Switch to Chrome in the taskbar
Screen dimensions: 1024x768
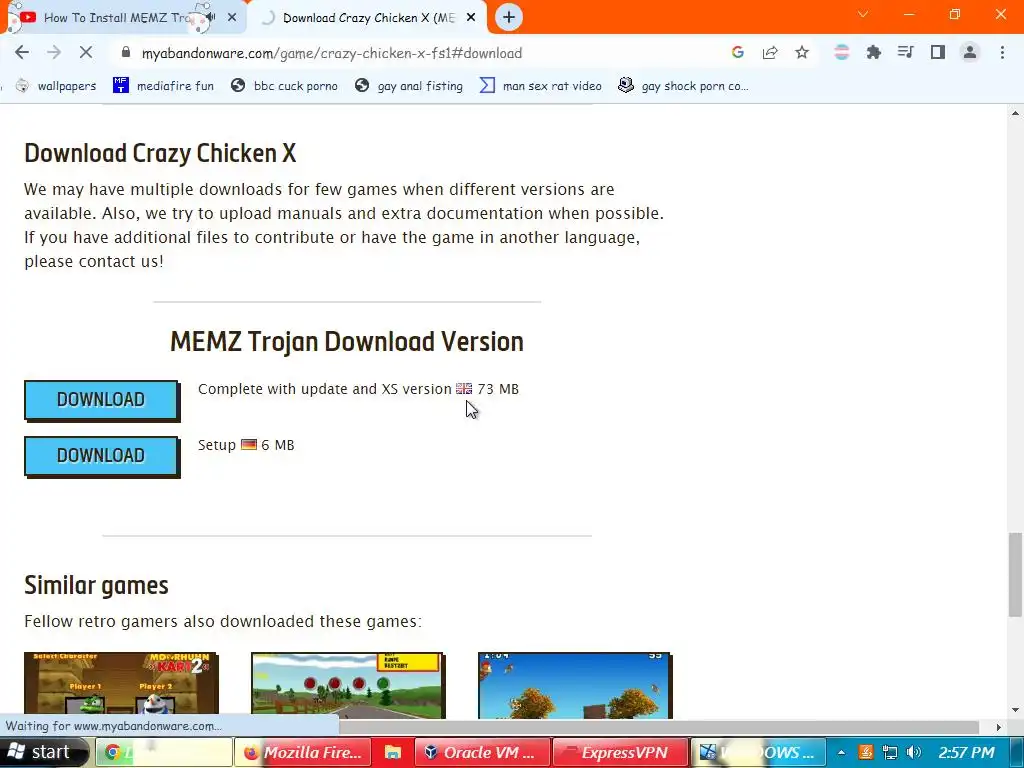165,752
